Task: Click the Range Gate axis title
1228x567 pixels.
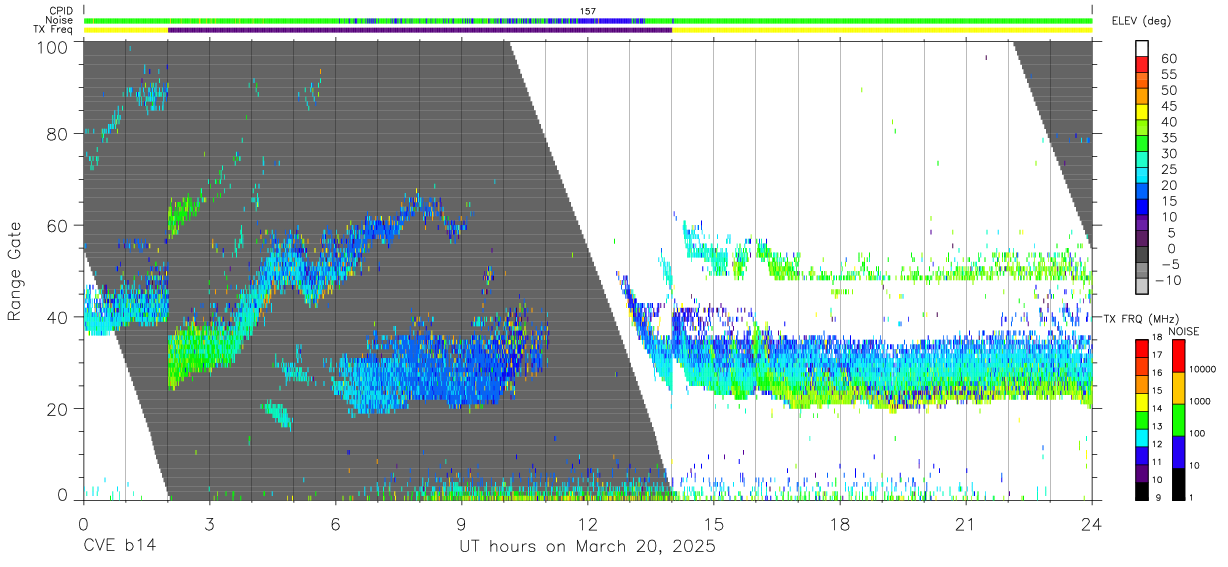Action: pyautogui.click(x=15, y=271)
